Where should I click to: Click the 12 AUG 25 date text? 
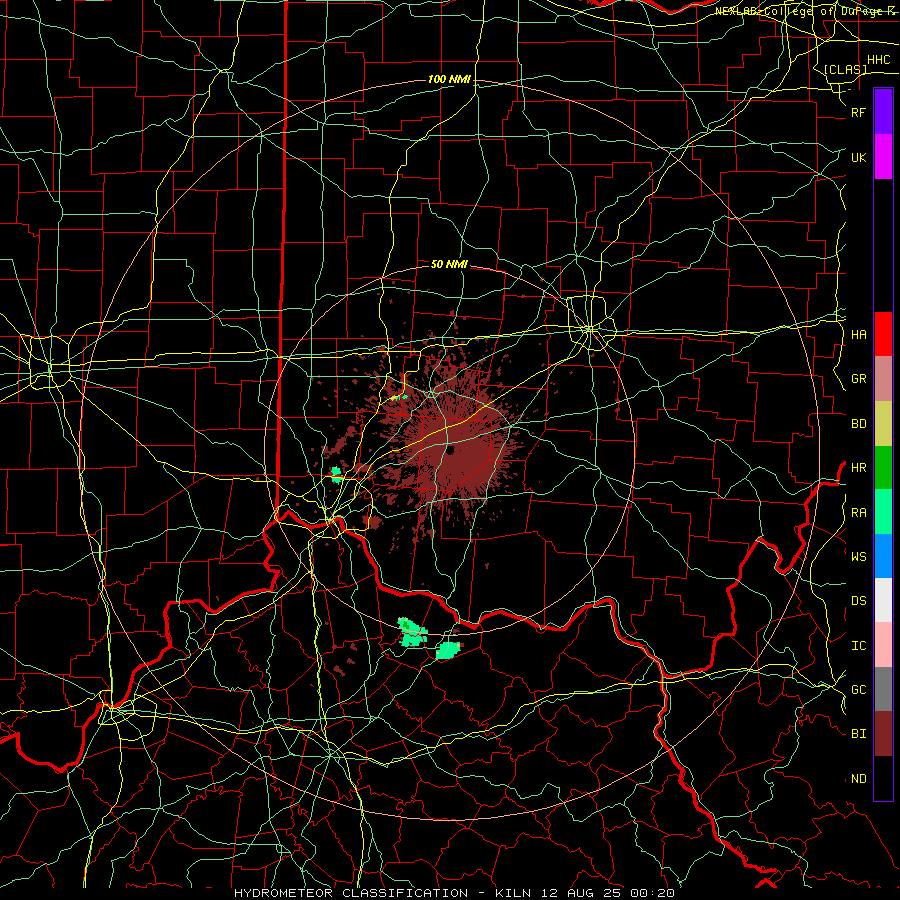(x=581, y=893)
